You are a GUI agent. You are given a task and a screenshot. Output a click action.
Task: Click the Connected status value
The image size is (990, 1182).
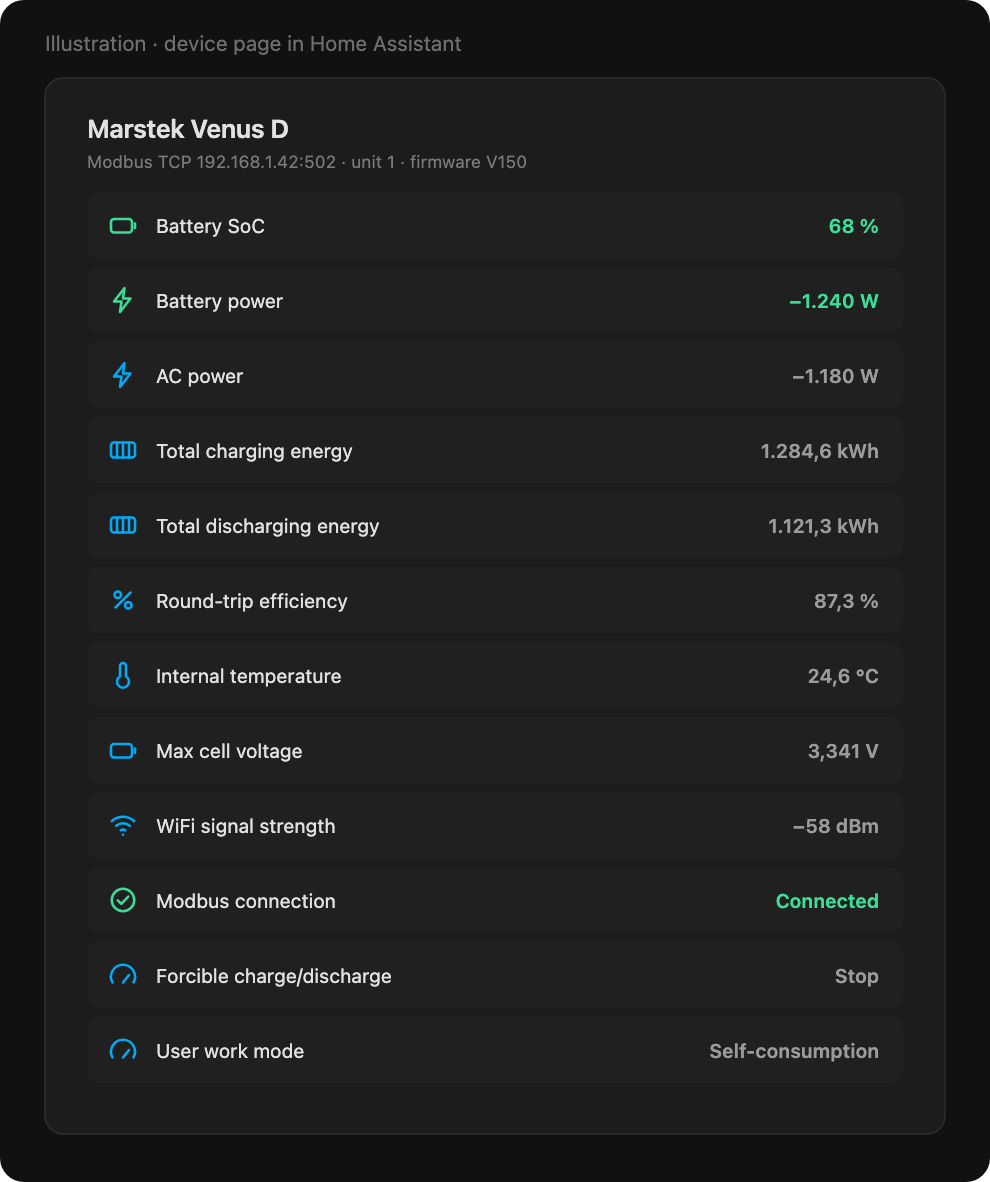click(827, 901)
